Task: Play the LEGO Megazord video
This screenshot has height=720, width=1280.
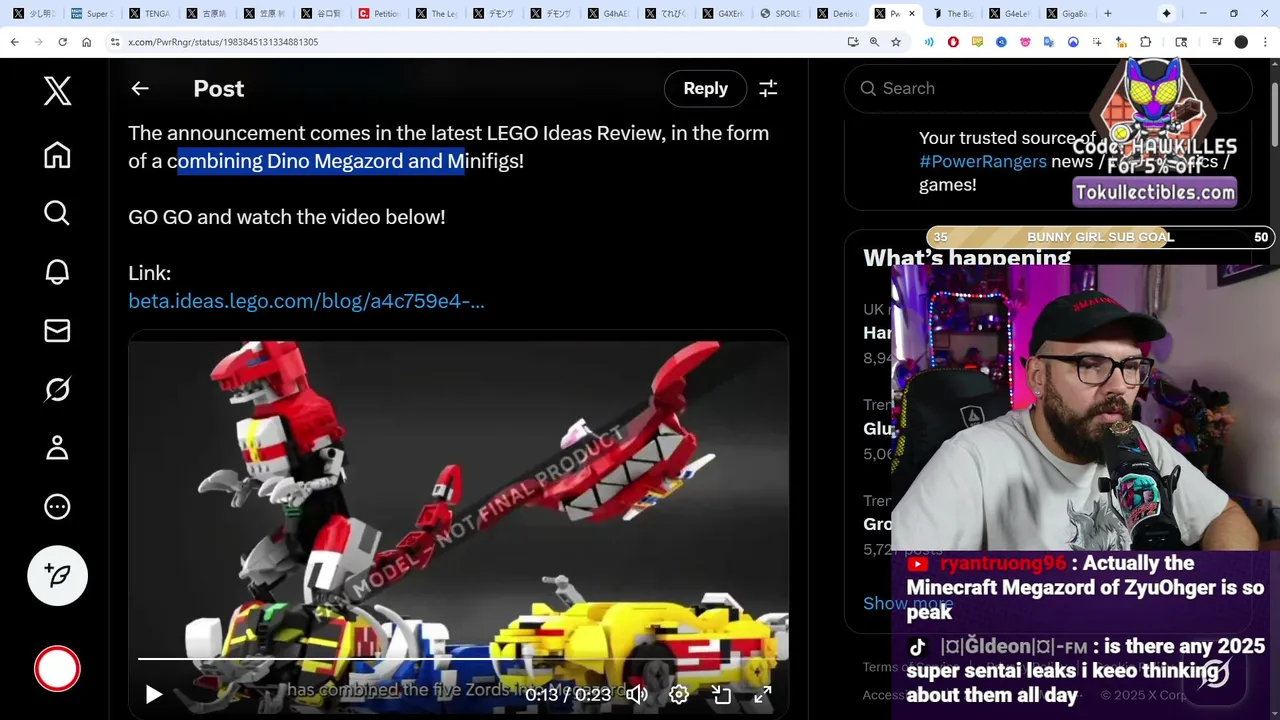Action: 154,694
